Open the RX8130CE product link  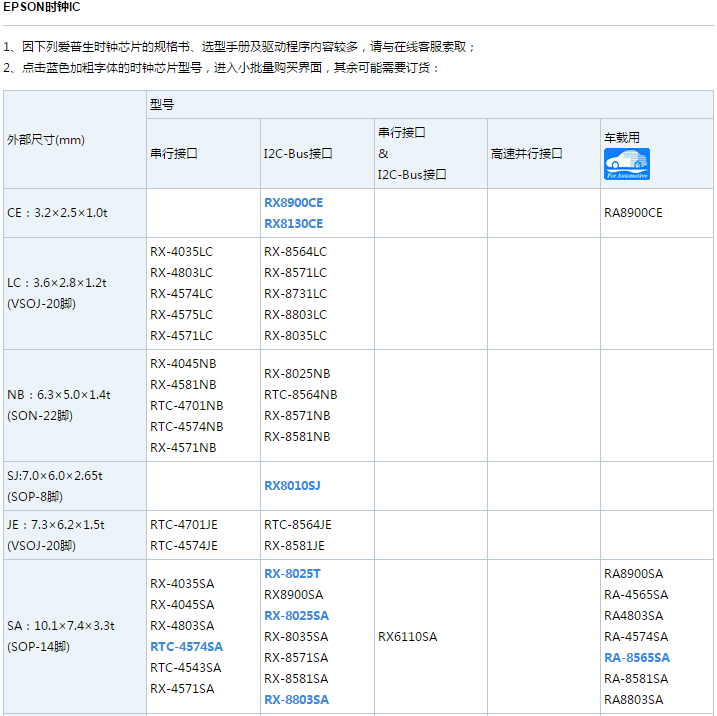click(x=293, y=223)
